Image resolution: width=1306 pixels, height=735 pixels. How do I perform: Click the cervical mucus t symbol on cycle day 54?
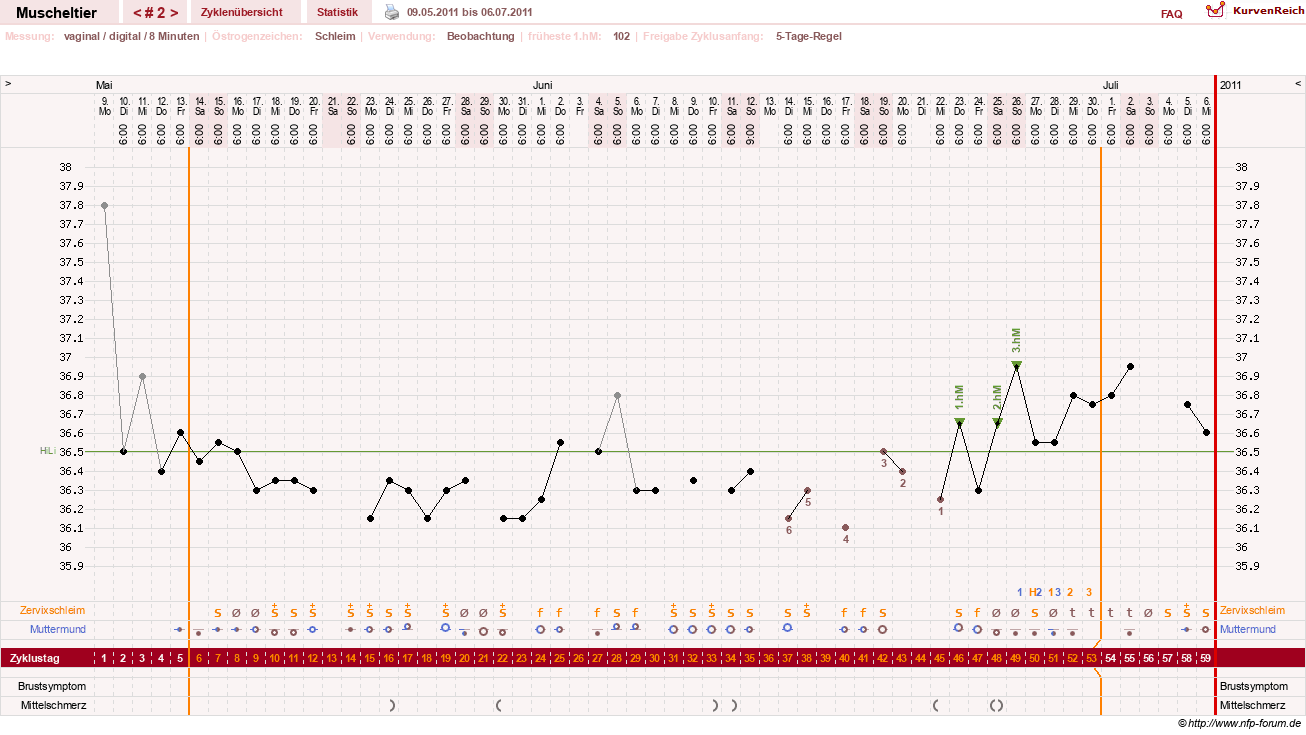(1111, 612)
